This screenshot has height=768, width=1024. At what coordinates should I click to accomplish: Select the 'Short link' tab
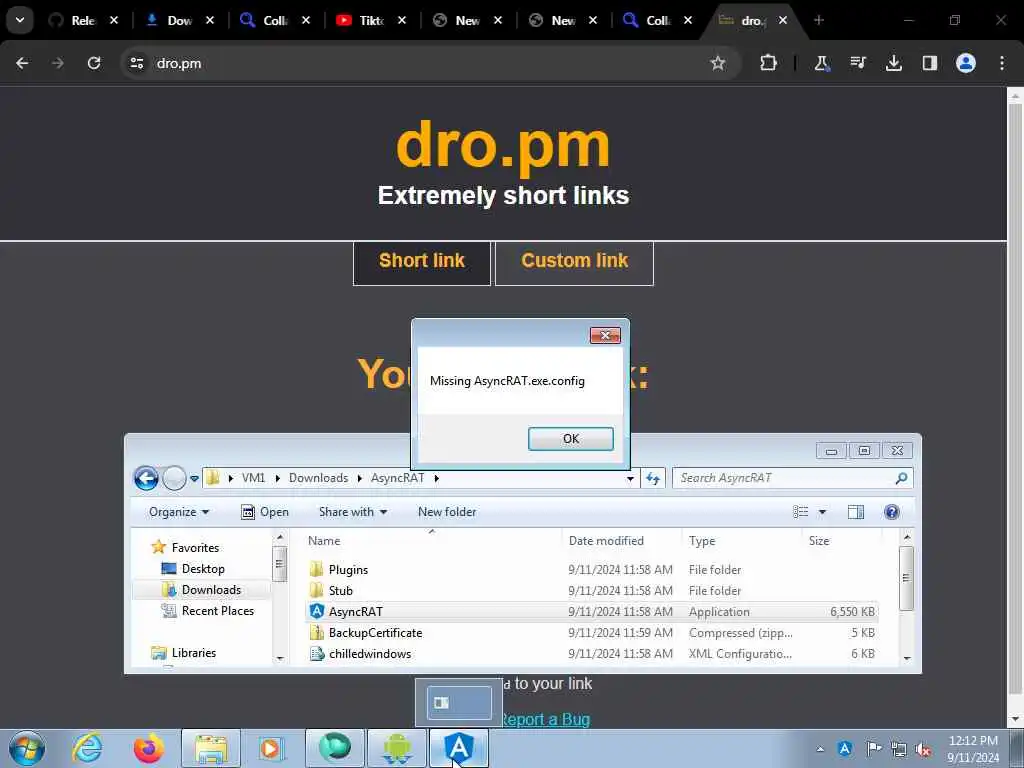(422, 263)
